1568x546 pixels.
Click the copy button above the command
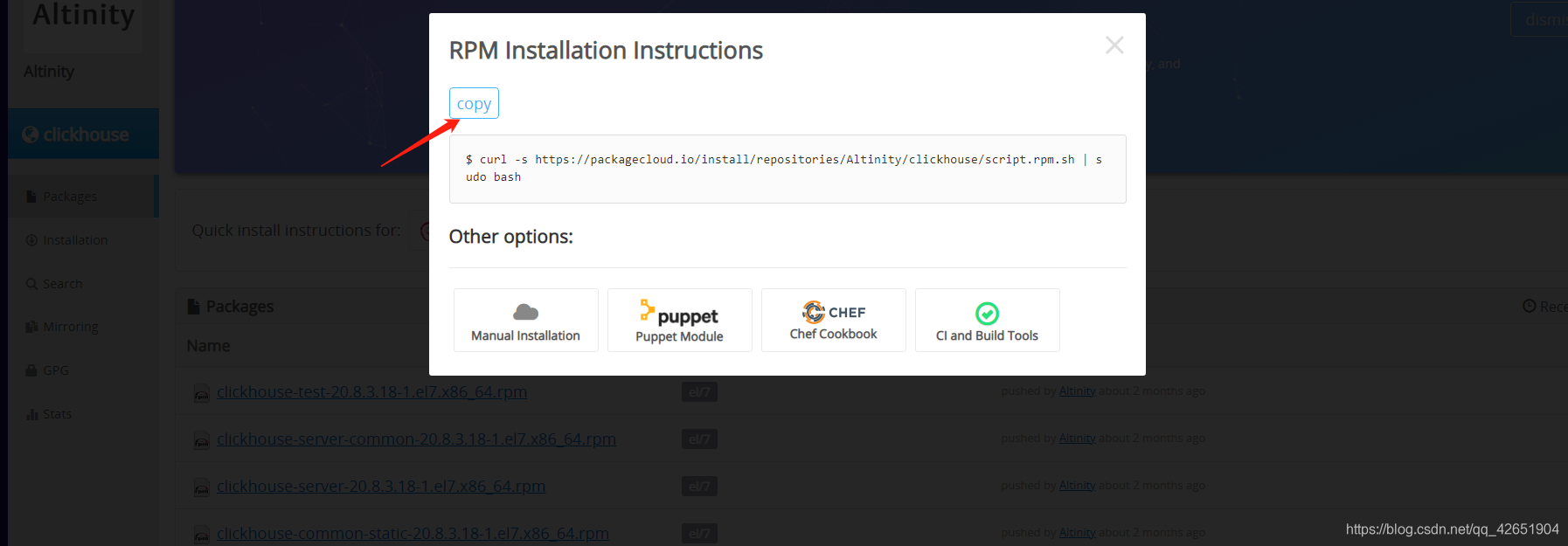(x=474, y=103)
